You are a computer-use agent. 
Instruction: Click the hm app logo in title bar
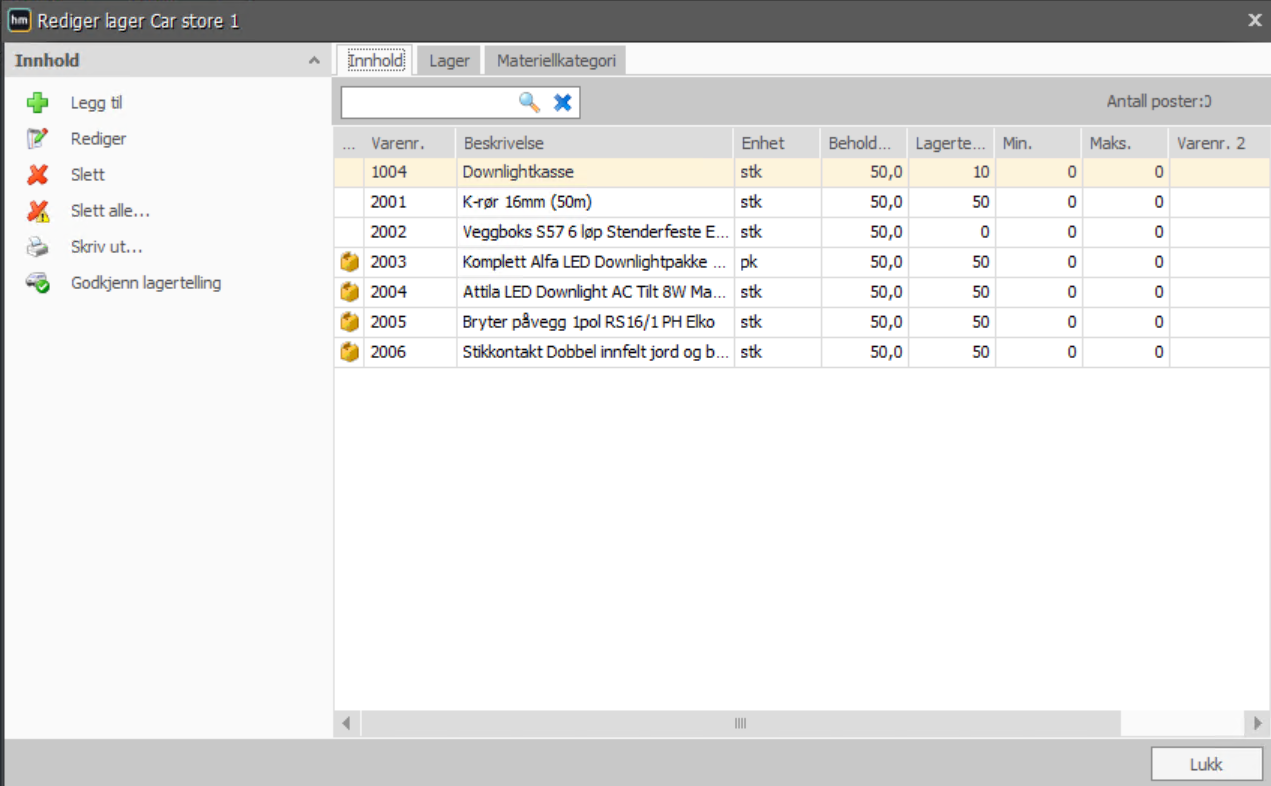[x=19, y=20]
